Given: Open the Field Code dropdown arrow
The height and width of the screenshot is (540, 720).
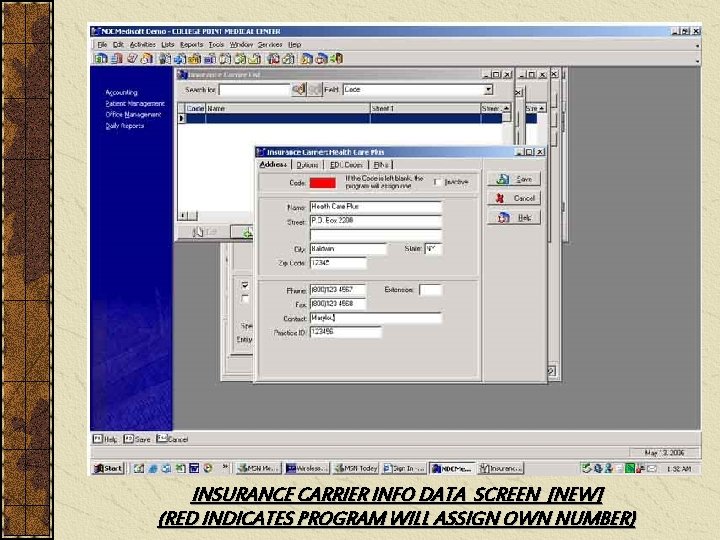Looking at the screenshot, I should [x=489, y=90].
